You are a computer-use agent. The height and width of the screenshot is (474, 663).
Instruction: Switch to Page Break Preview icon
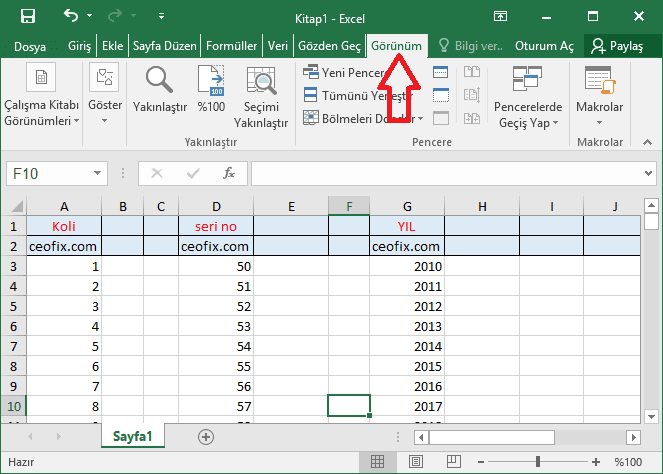pos(453,462)
